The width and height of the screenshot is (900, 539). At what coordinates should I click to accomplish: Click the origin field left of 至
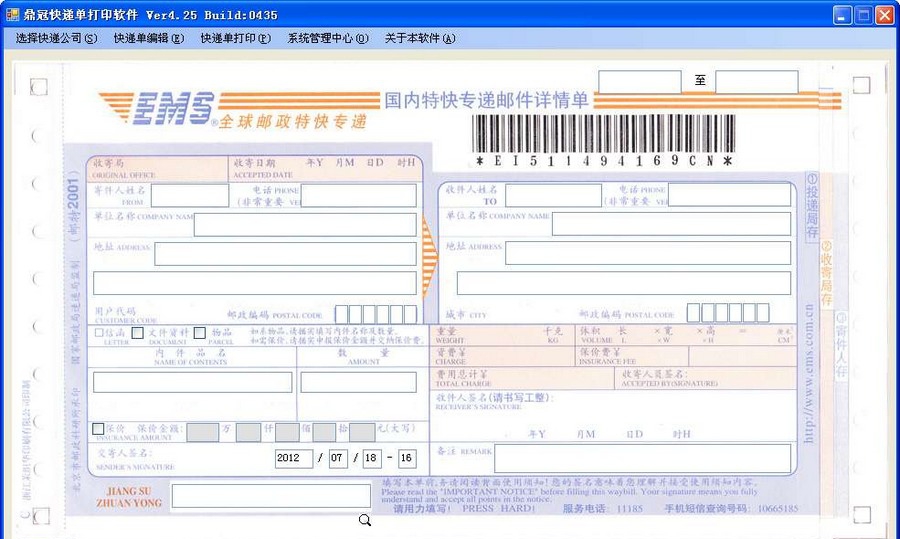[x=640, y=82]
